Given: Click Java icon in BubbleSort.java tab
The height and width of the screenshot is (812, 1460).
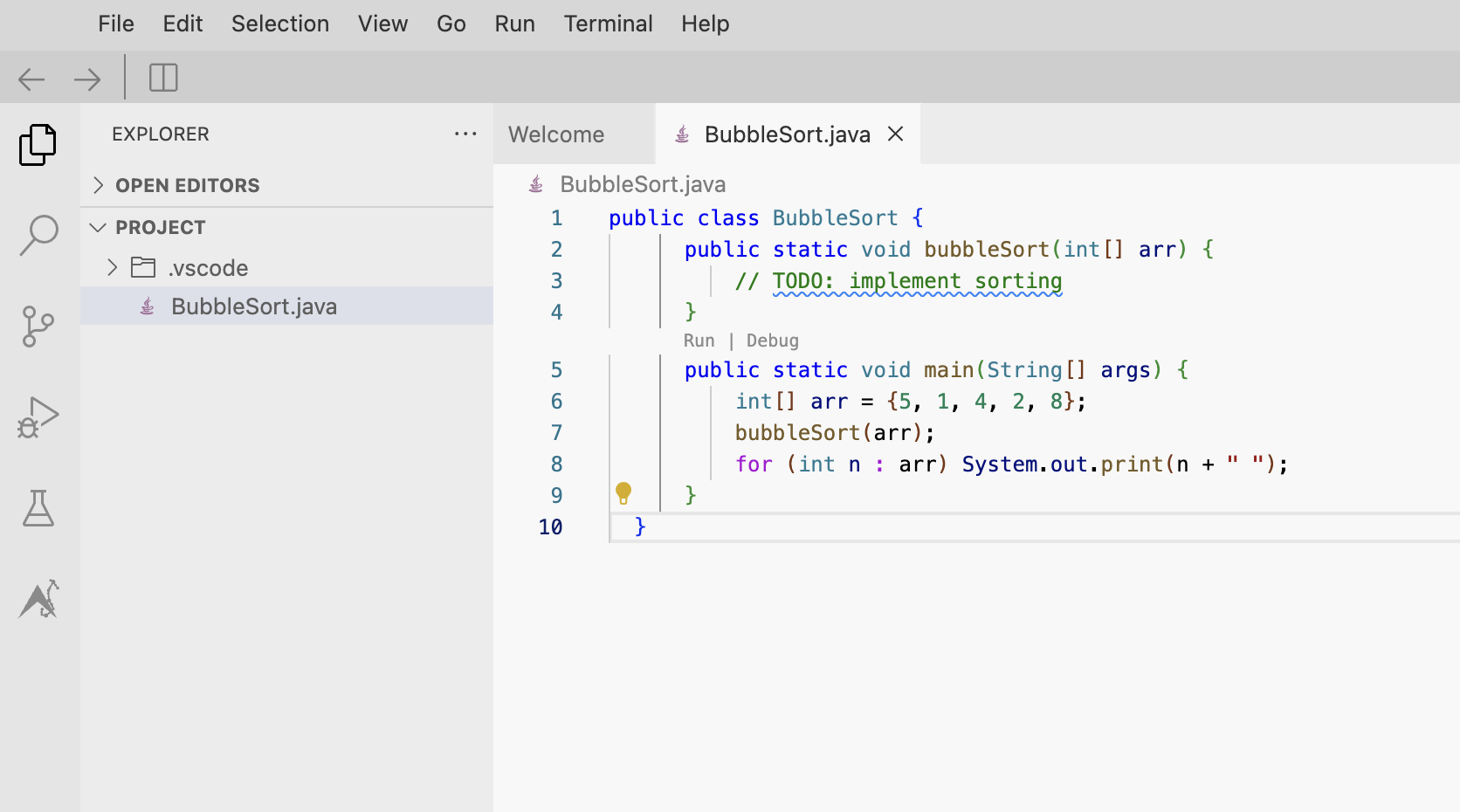Looking at the screenshot, I should [683, 134].
